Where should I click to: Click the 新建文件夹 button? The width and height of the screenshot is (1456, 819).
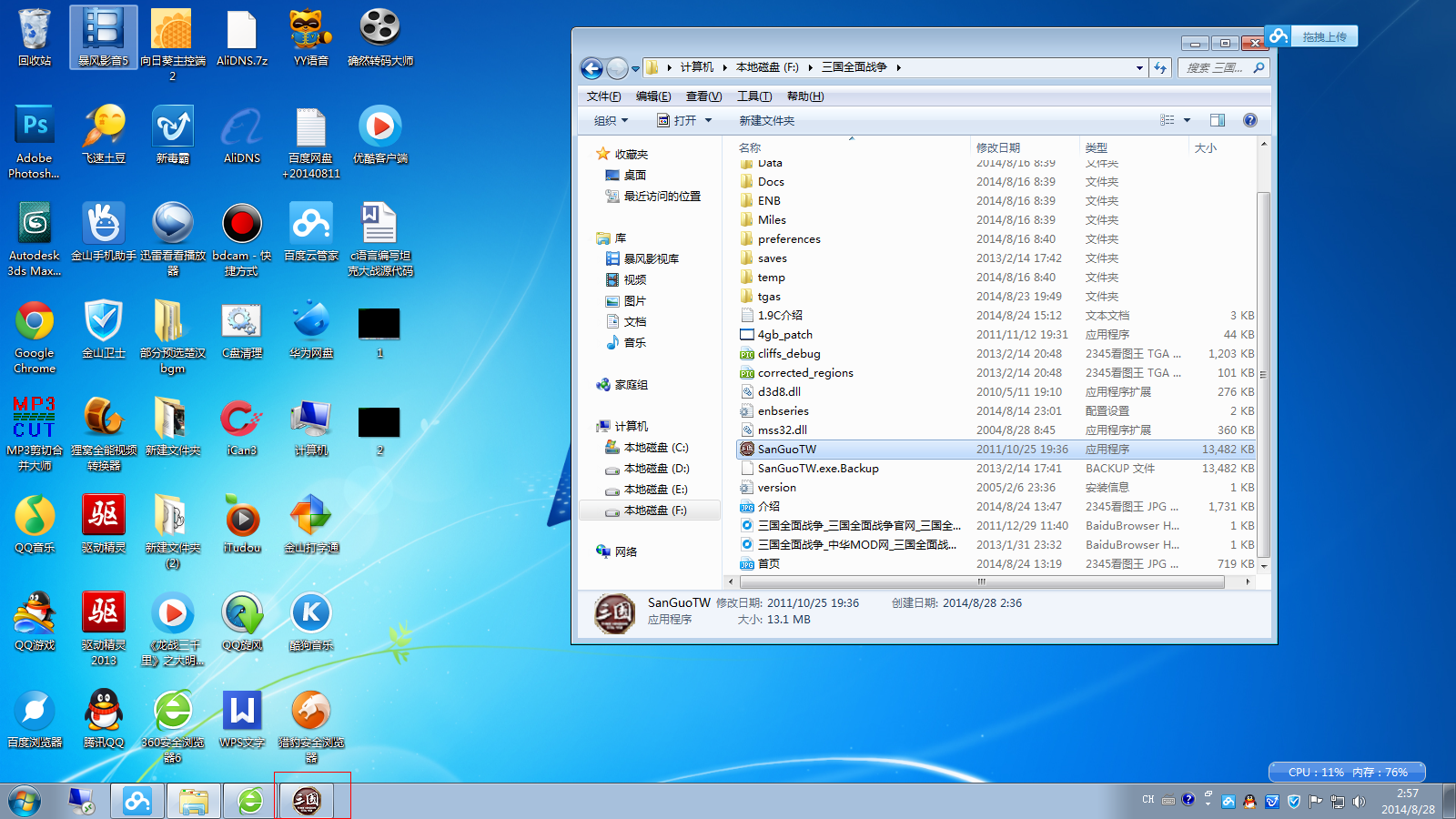766,120
